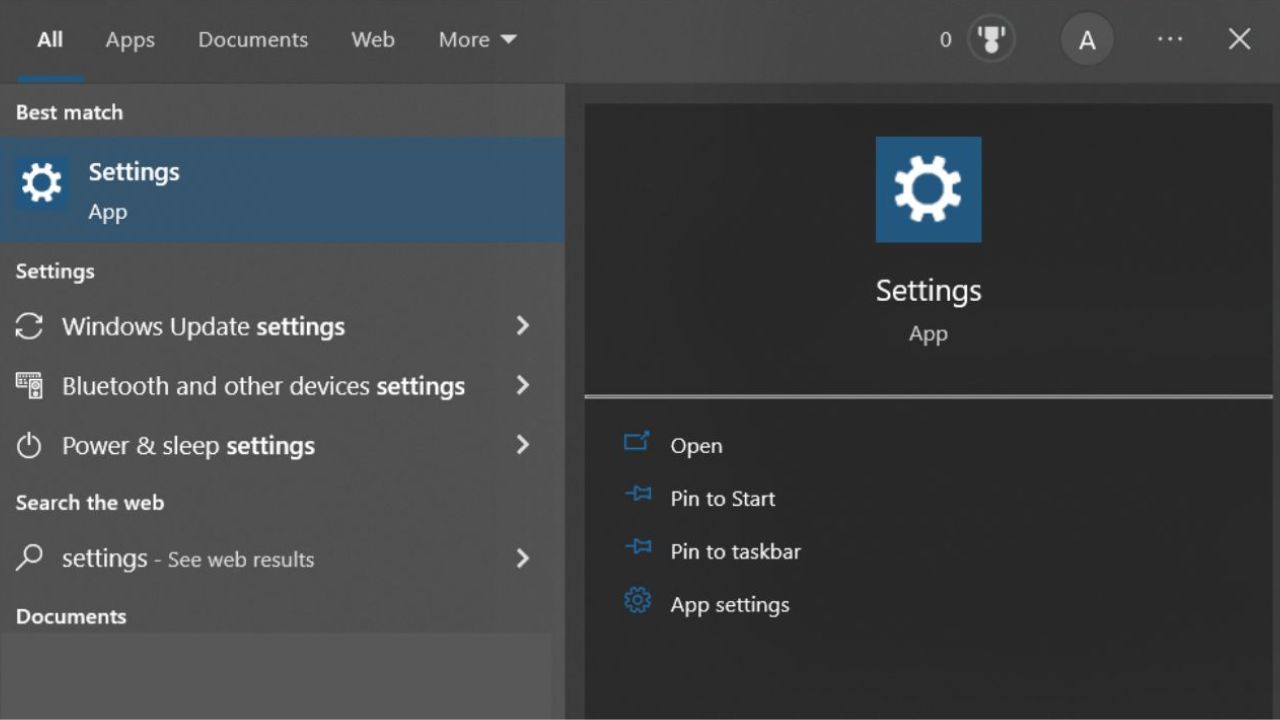Click the Settings gear icon in Best match

(x=41, y=184)
